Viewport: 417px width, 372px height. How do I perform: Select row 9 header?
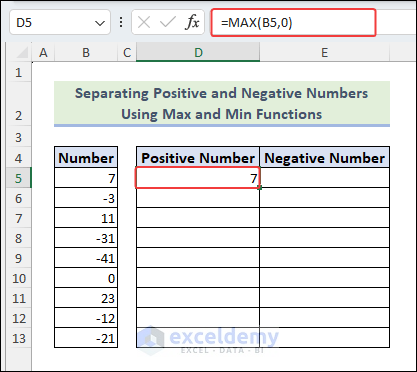(x=19, y=258)
